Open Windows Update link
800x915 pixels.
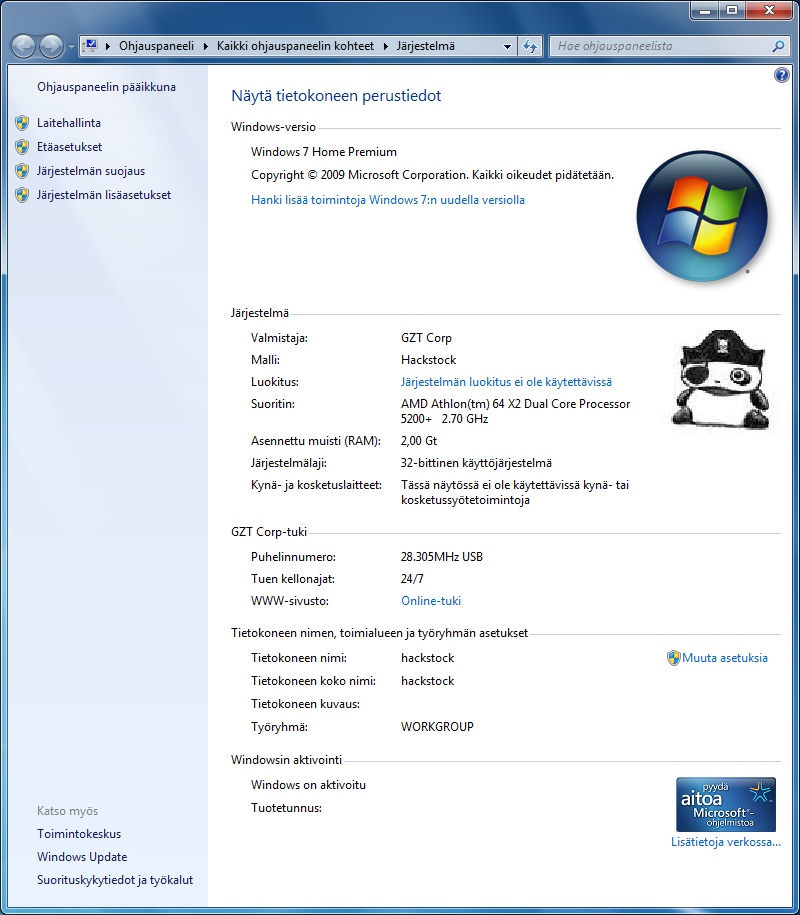pyautogui.click(x=82, y=857)
